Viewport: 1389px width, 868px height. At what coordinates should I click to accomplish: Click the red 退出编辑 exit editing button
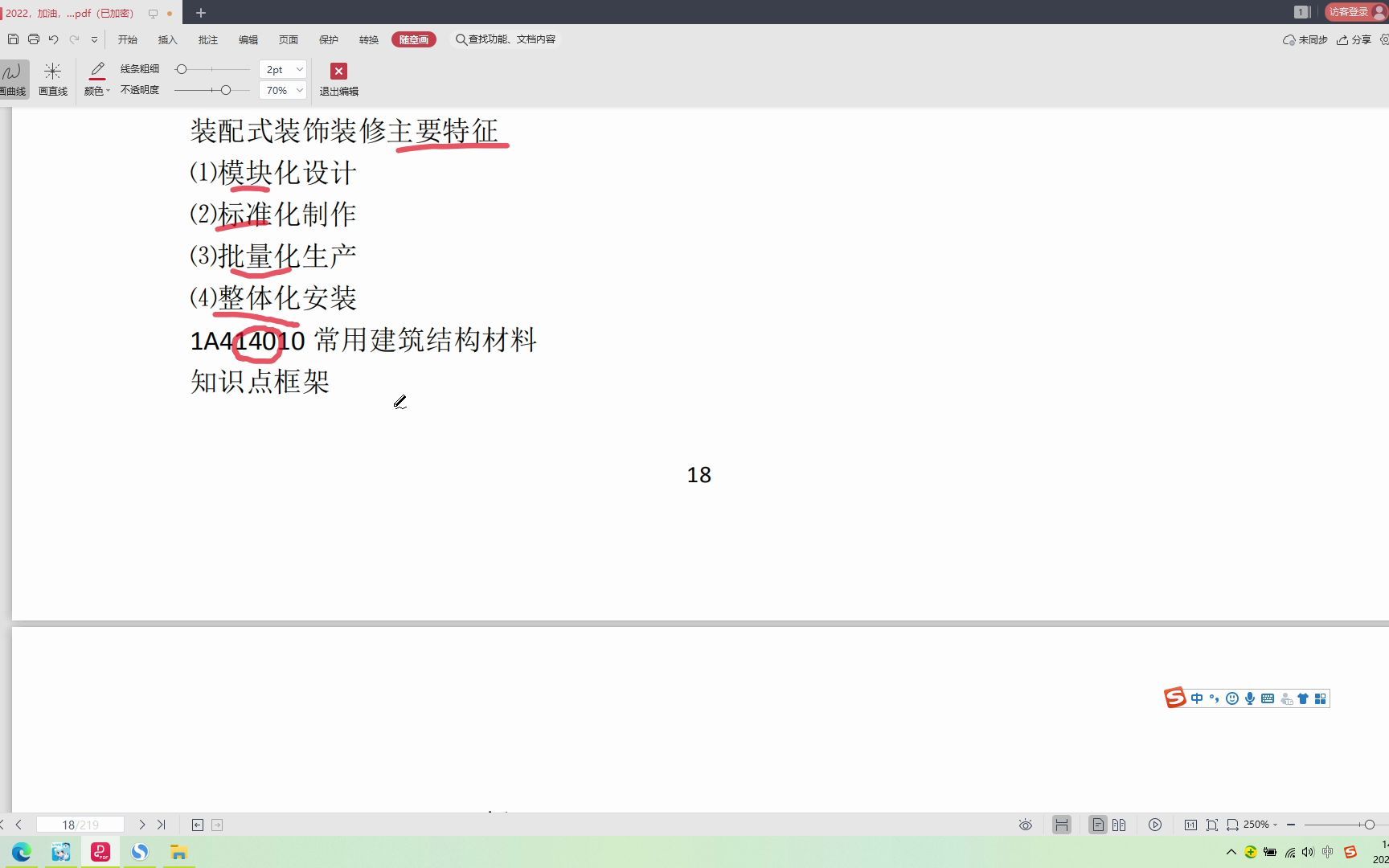click(339, 80)
